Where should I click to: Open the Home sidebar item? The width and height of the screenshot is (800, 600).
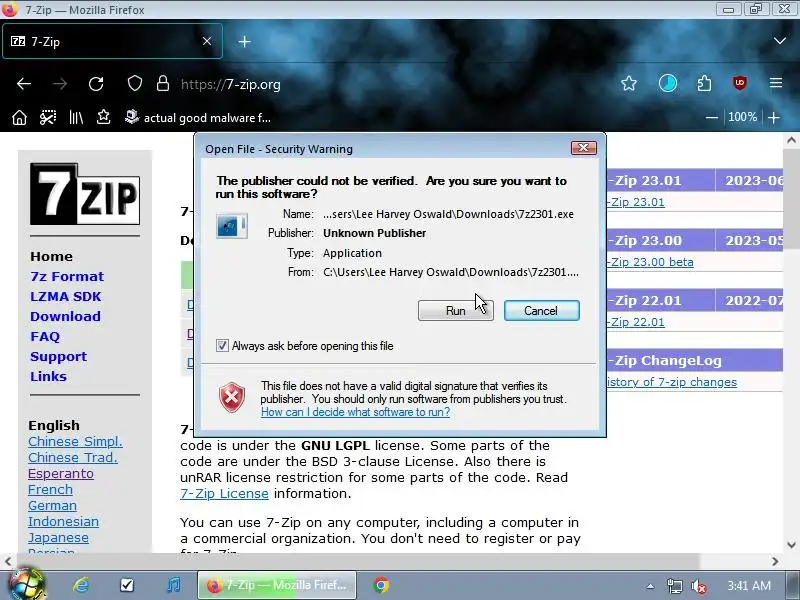tap(51, 257)
